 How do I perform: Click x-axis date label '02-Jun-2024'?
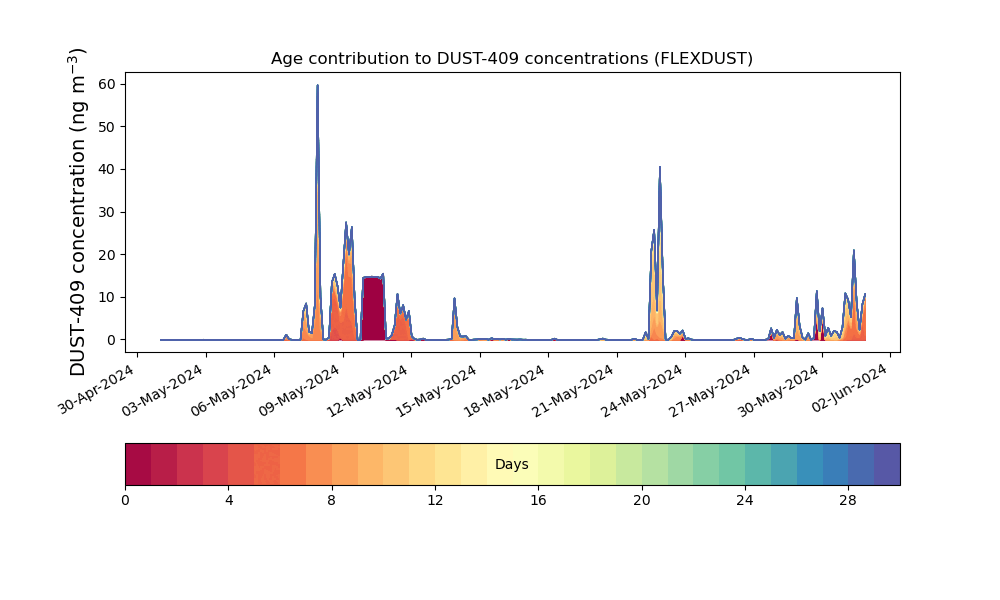point(851,388)
